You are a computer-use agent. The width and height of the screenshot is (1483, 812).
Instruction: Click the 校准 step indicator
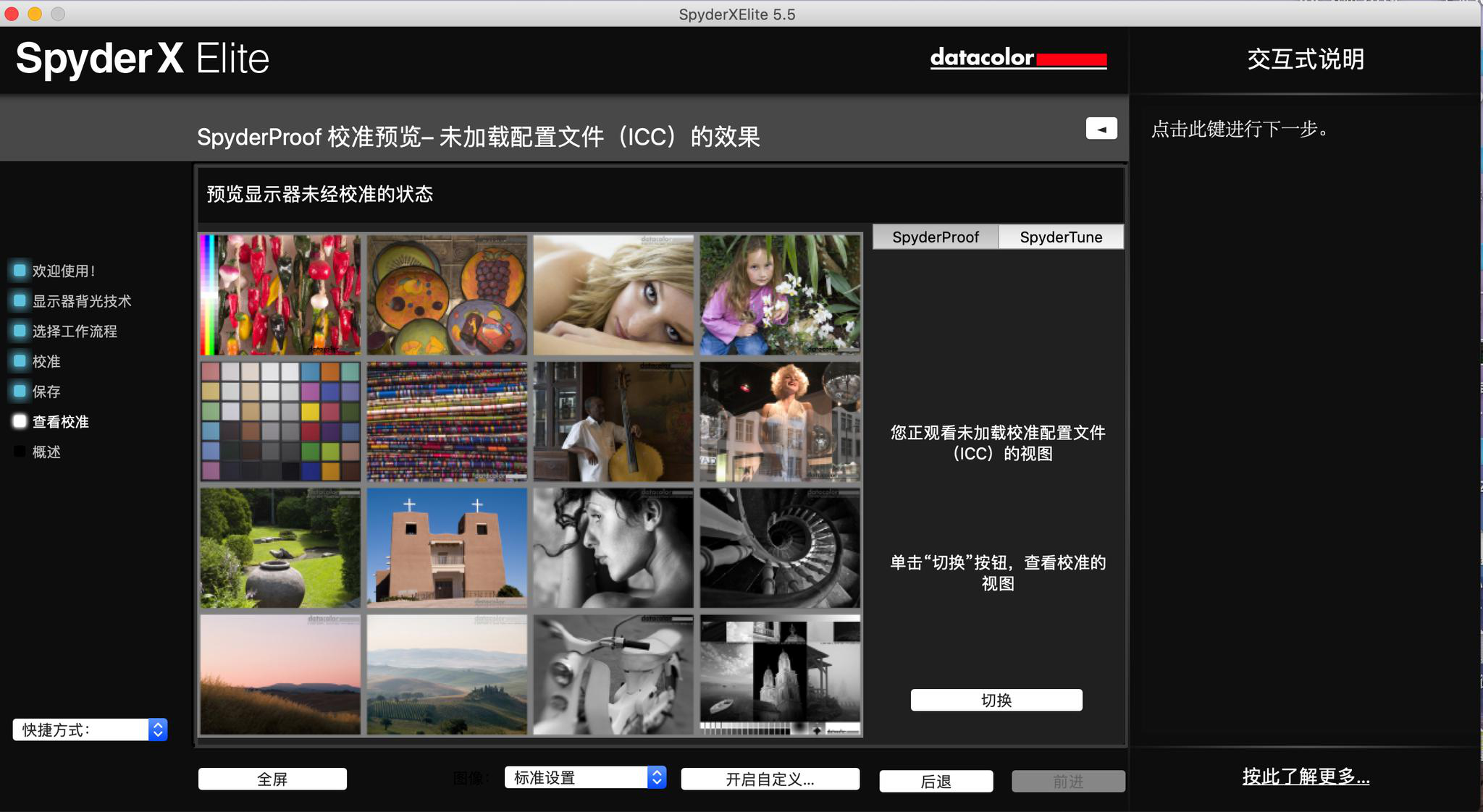20,360
